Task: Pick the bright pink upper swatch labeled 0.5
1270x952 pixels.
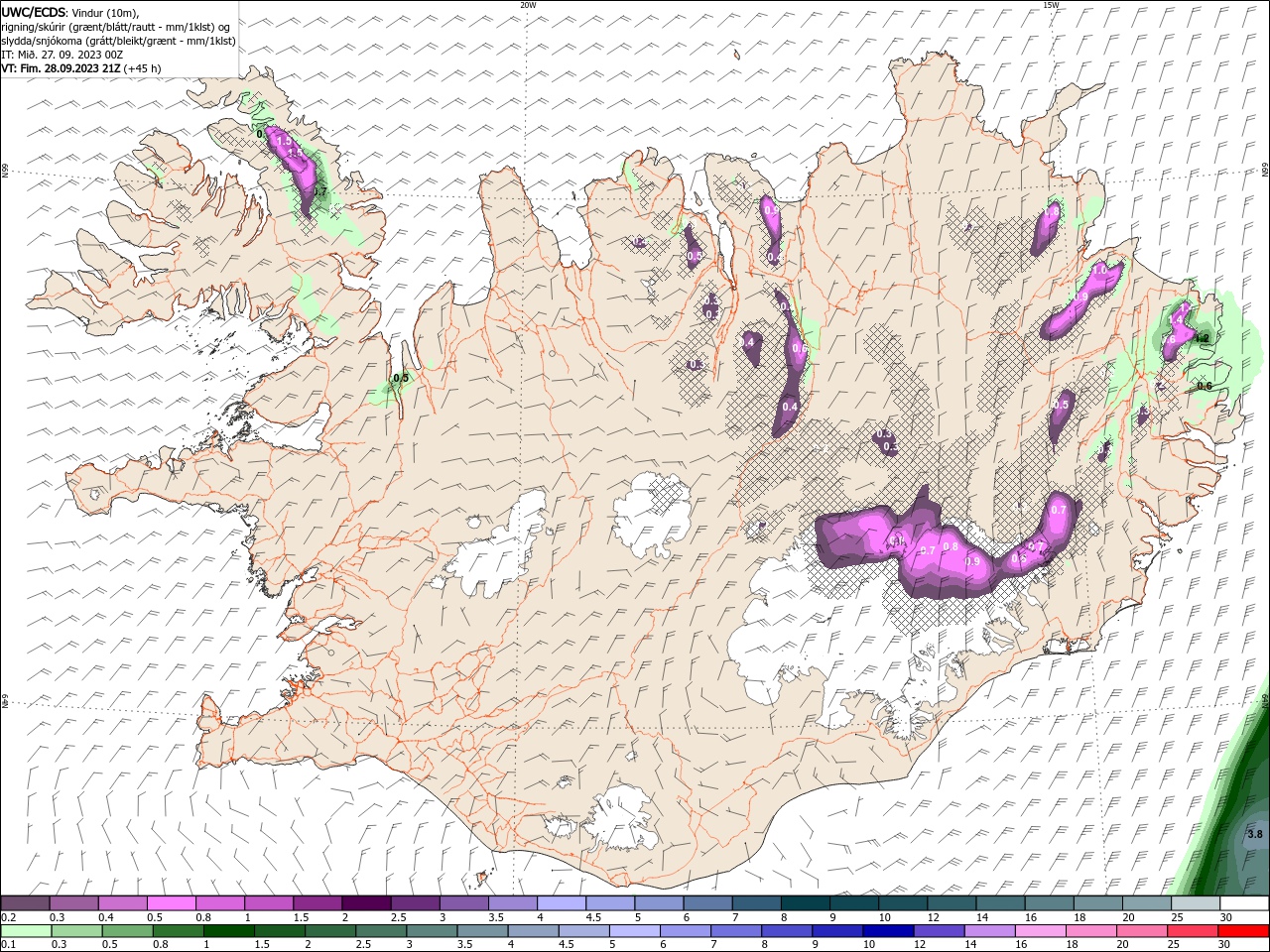Action: point(171,903)
